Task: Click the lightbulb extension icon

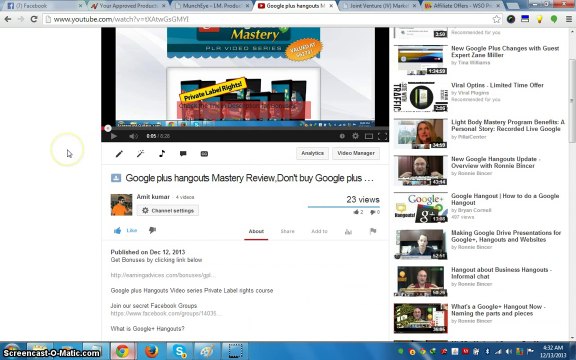Action: click(539, 19)
